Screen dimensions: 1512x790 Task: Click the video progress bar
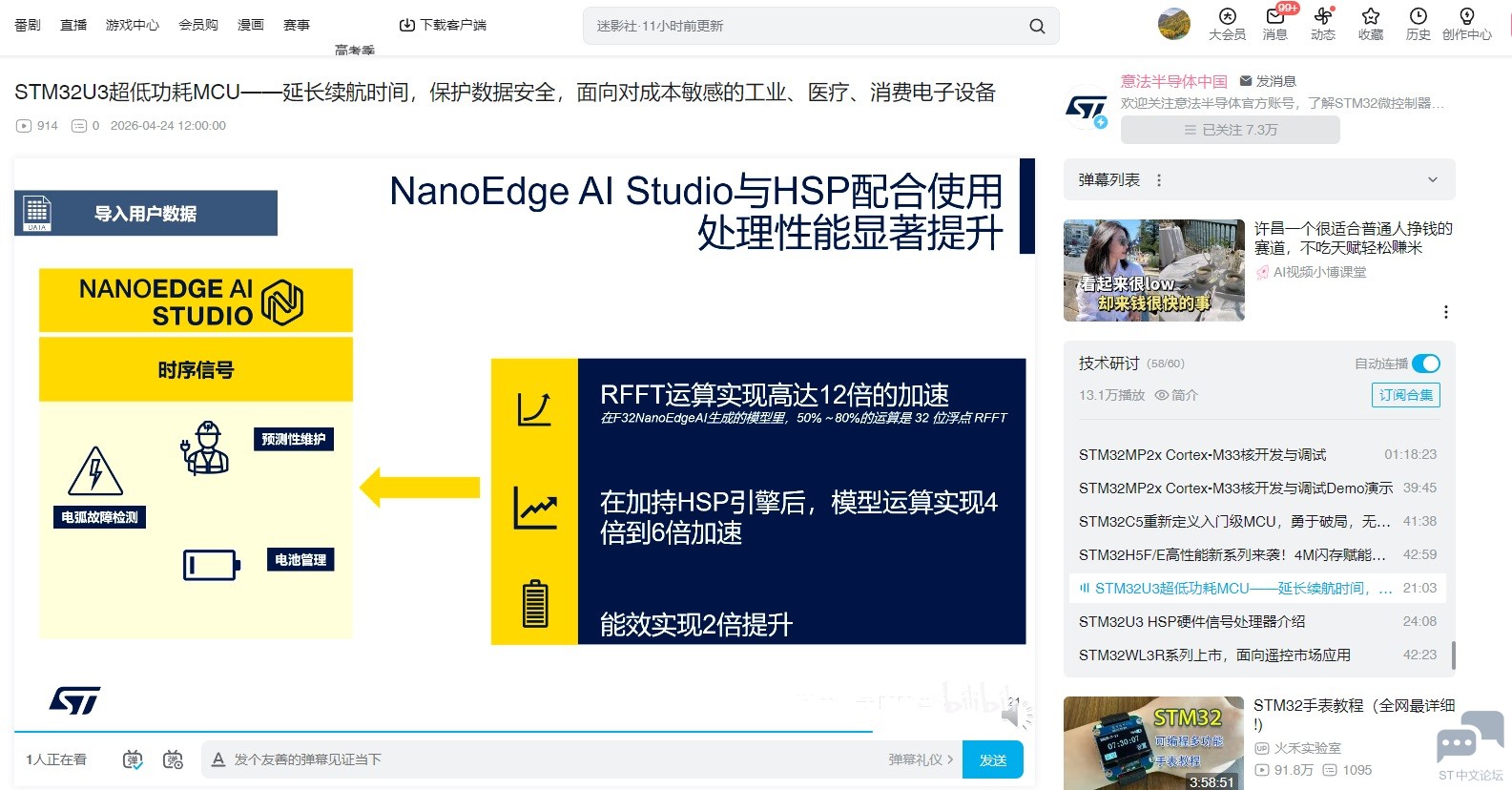click(x=525, y=732)
